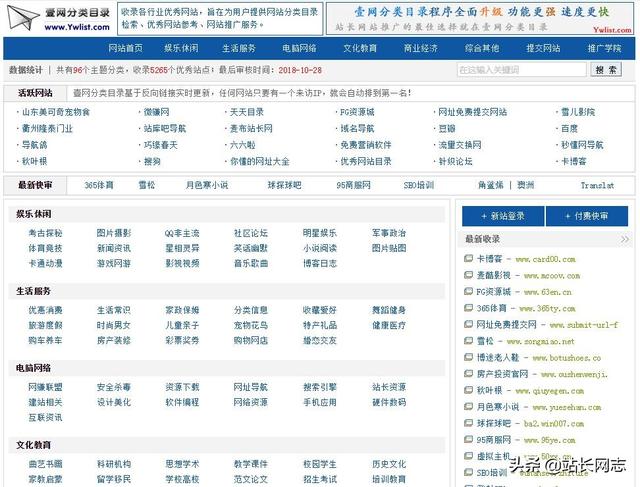Open the 考古探秘 category
Screen dimensions: 640x487
tap(45, 233)
